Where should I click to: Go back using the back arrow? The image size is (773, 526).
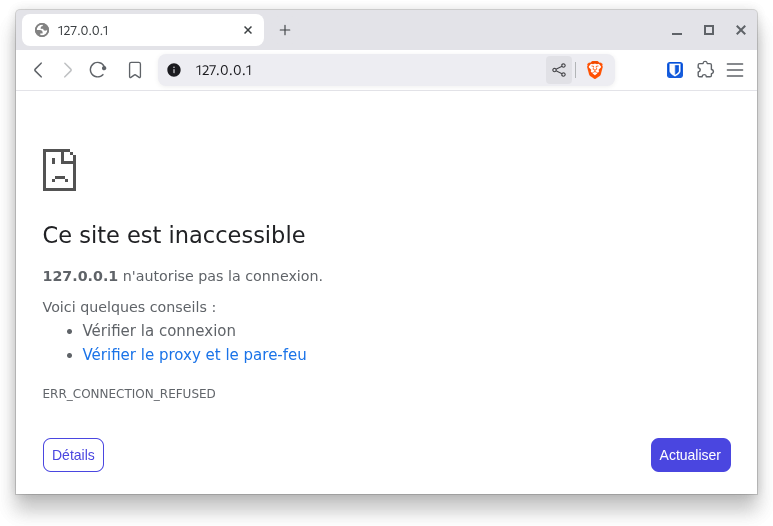point(38,70)
